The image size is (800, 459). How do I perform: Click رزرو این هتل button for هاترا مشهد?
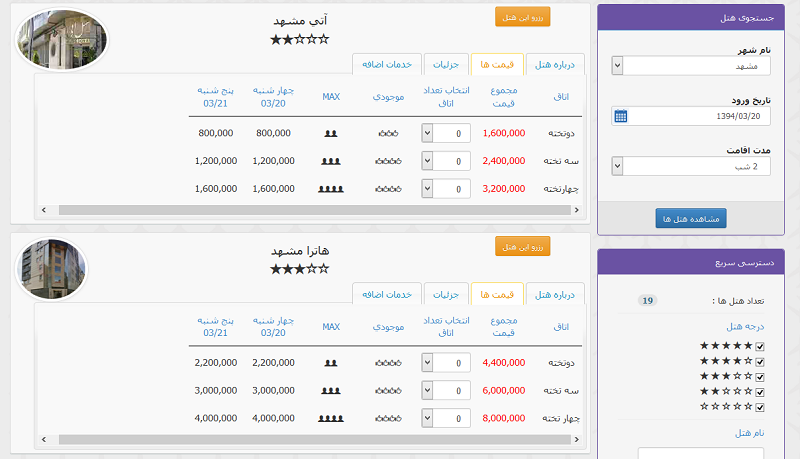[x=522, y=247]
